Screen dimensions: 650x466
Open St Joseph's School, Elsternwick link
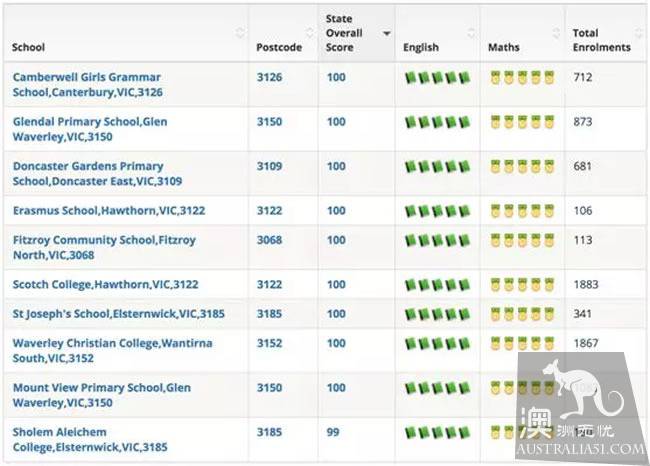(119, 314)
